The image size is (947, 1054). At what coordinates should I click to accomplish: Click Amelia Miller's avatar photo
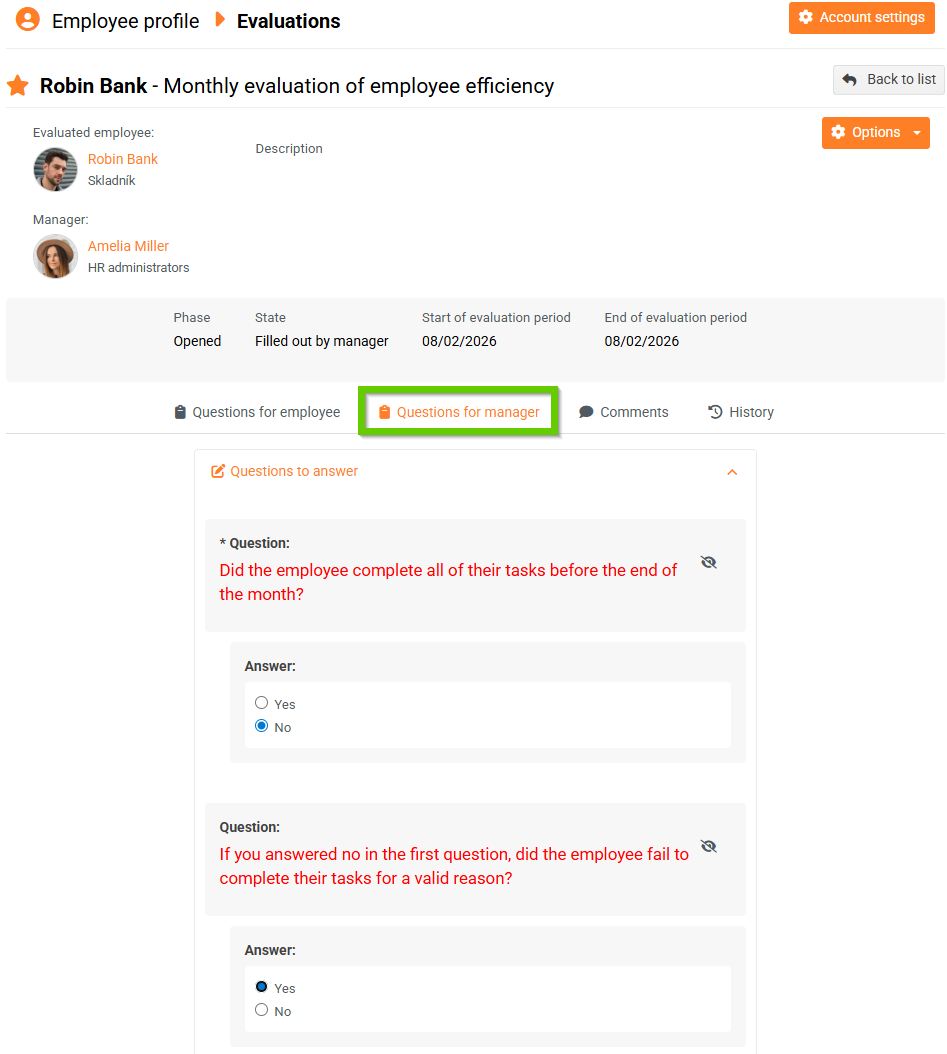pyautogui.click(x=55, y=256)
